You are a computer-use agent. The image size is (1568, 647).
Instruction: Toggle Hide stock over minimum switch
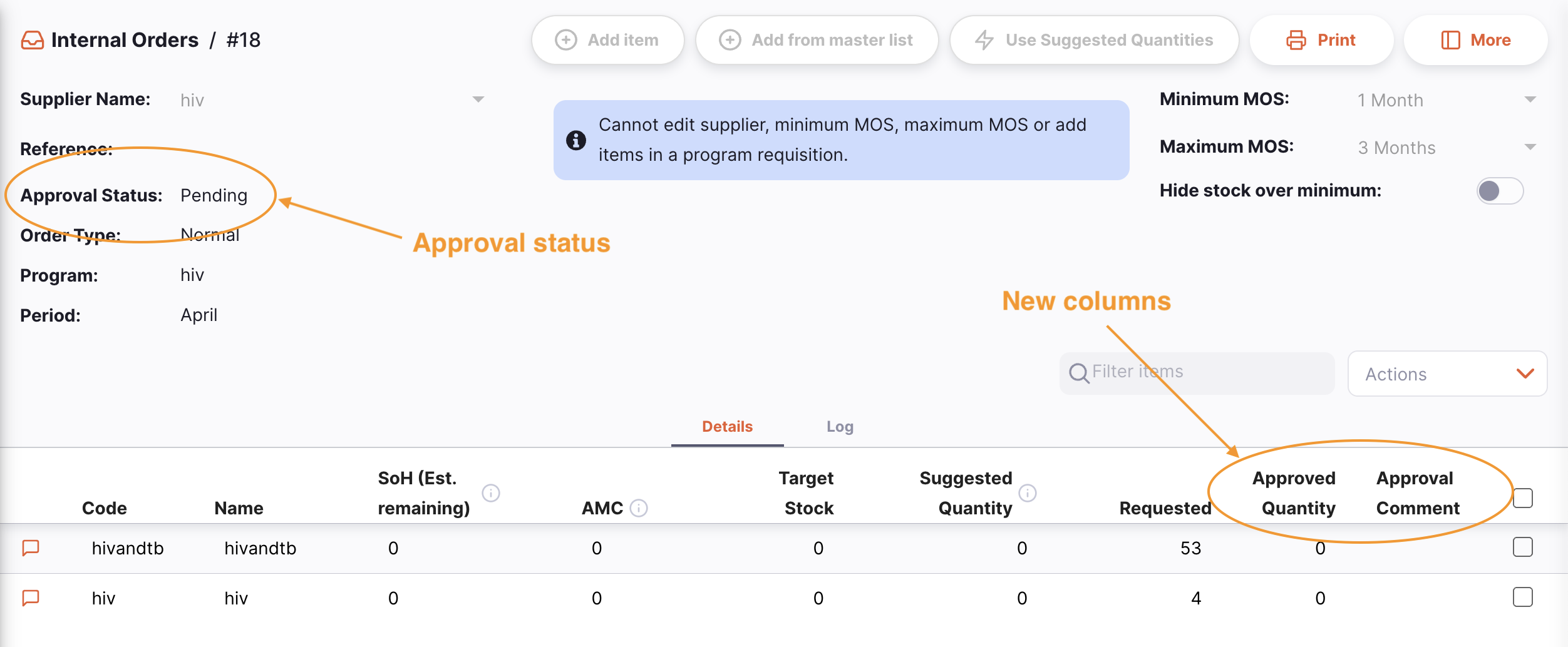(1499, 191)
